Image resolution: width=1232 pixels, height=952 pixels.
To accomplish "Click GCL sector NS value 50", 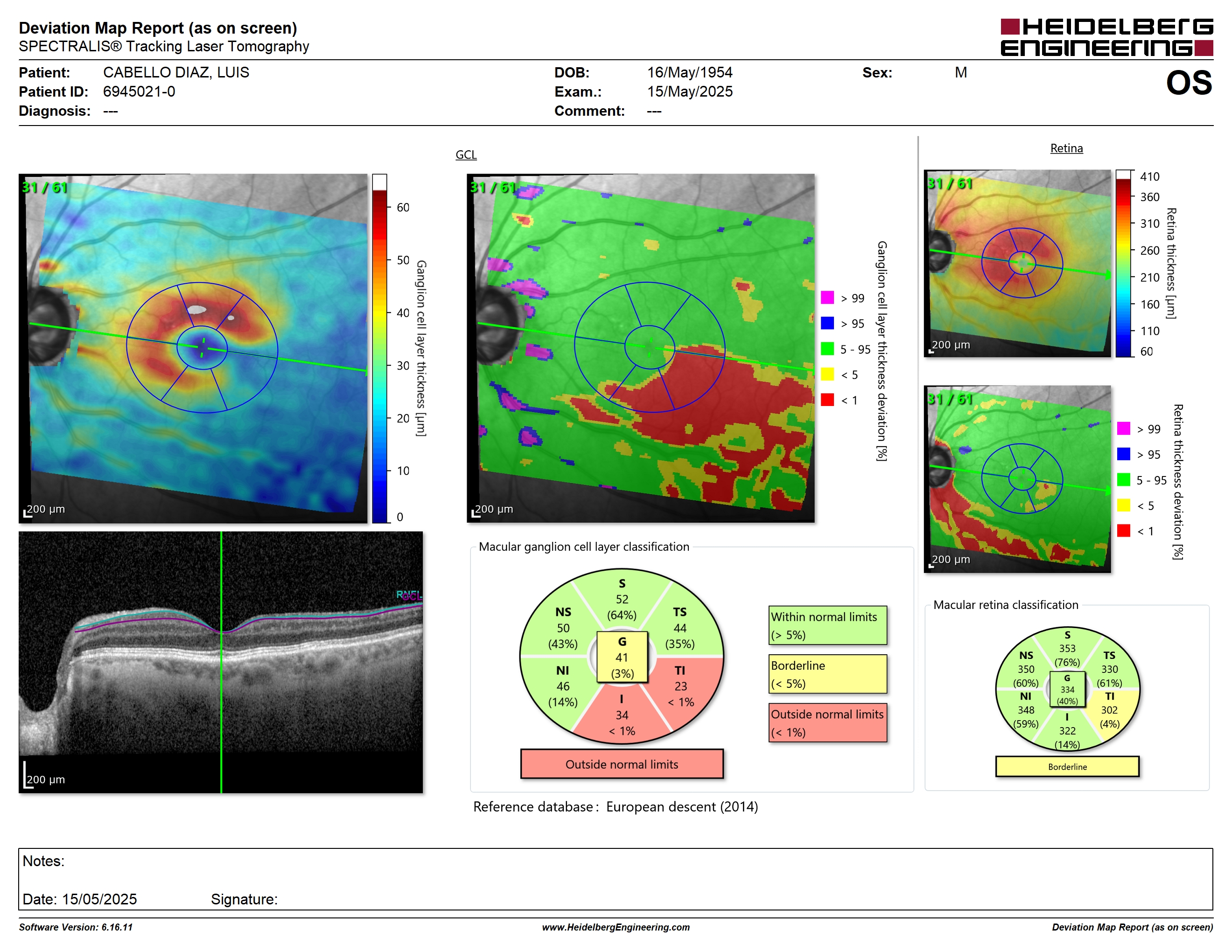I will click(x=563, y=628).
